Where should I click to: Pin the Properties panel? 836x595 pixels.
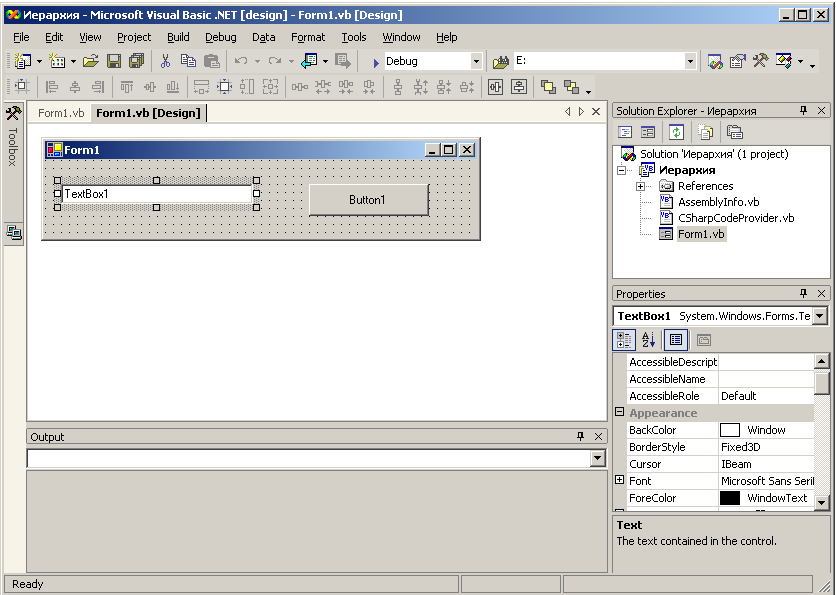pos(803,293)
